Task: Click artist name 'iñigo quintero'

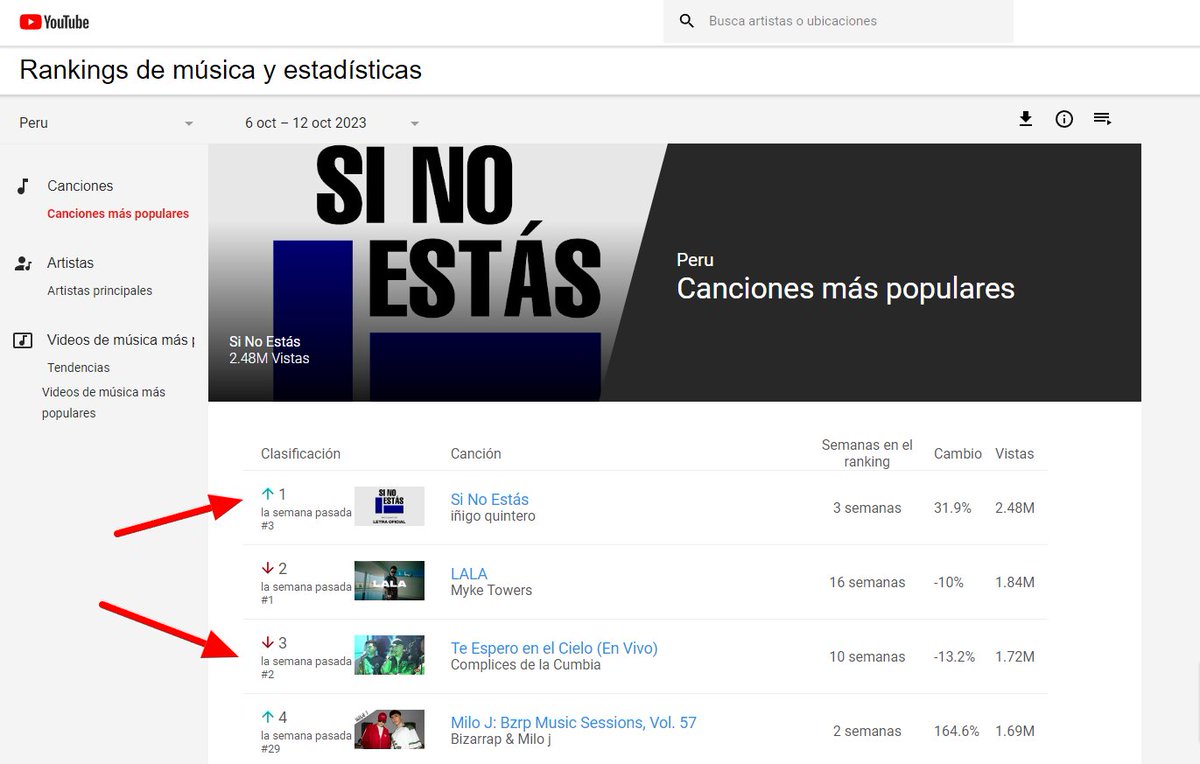Action: click(493, 516)
